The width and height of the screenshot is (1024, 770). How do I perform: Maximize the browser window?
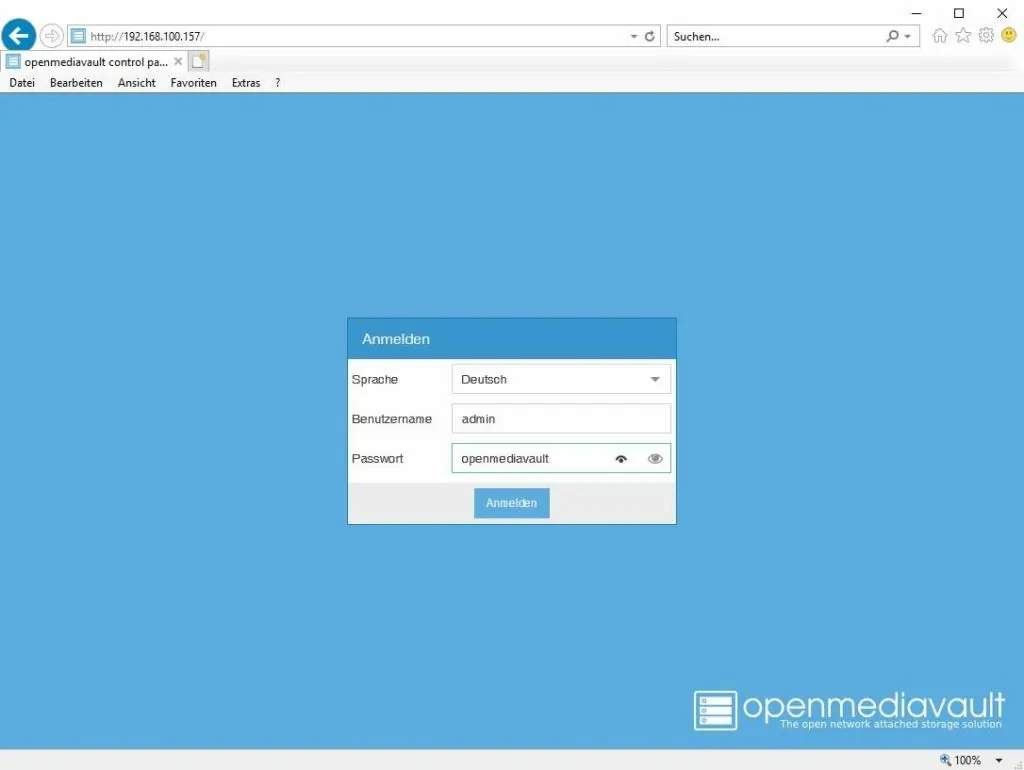pos(959,13)
